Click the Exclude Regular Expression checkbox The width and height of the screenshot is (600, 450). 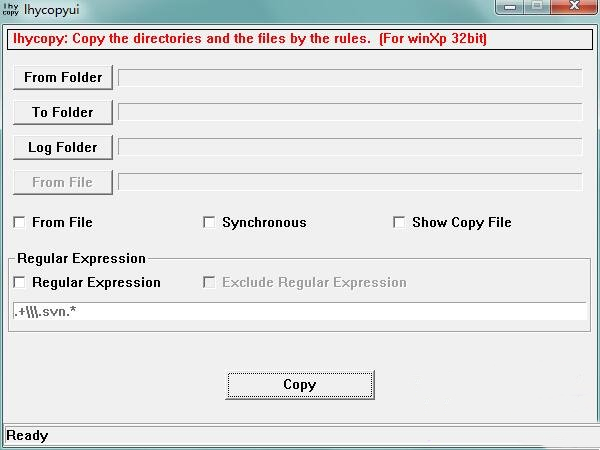pyautogui.click(x=209, y=282)
